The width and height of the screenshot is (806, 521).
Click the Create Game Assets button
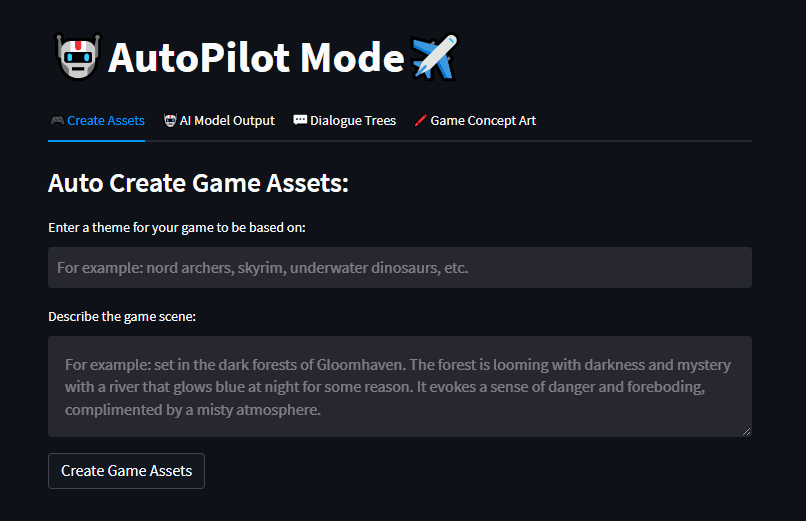[x=126, y=471]
